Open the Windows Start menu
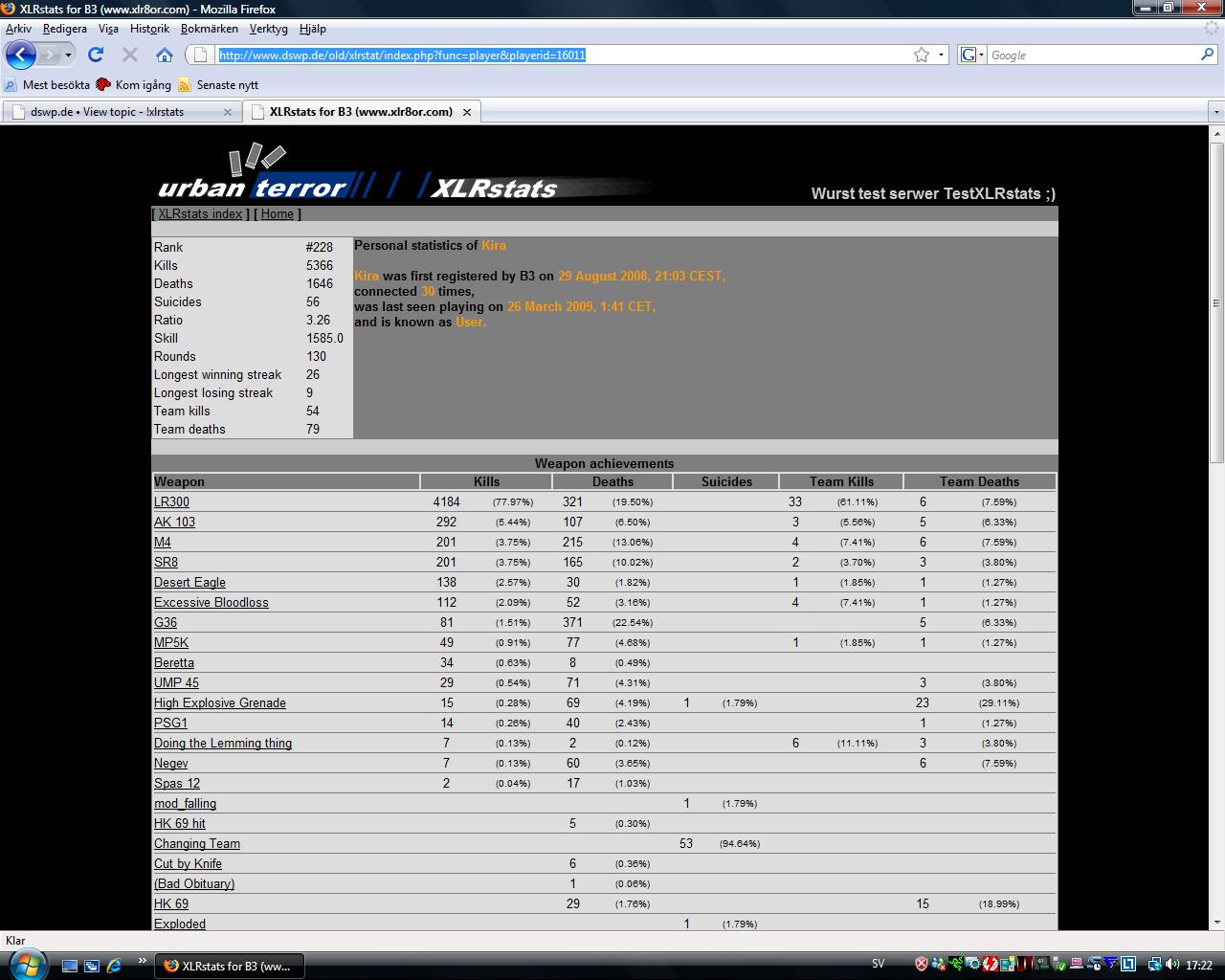The height and width of the screenshot is (980, 1225). click(25, 964)
